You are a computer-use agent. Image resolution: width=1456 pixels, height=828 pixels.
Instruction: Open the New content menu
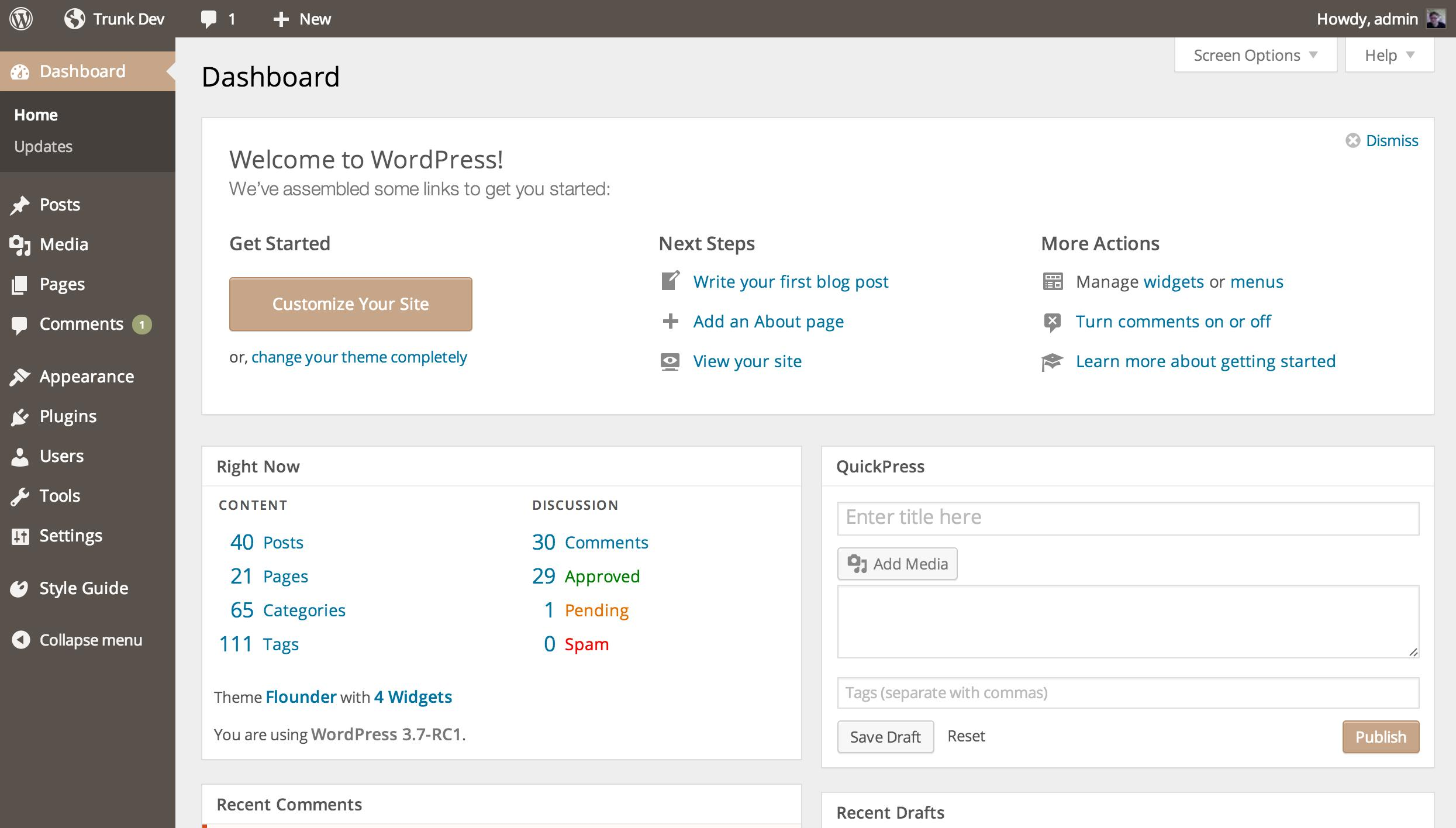tap(302, 19)
